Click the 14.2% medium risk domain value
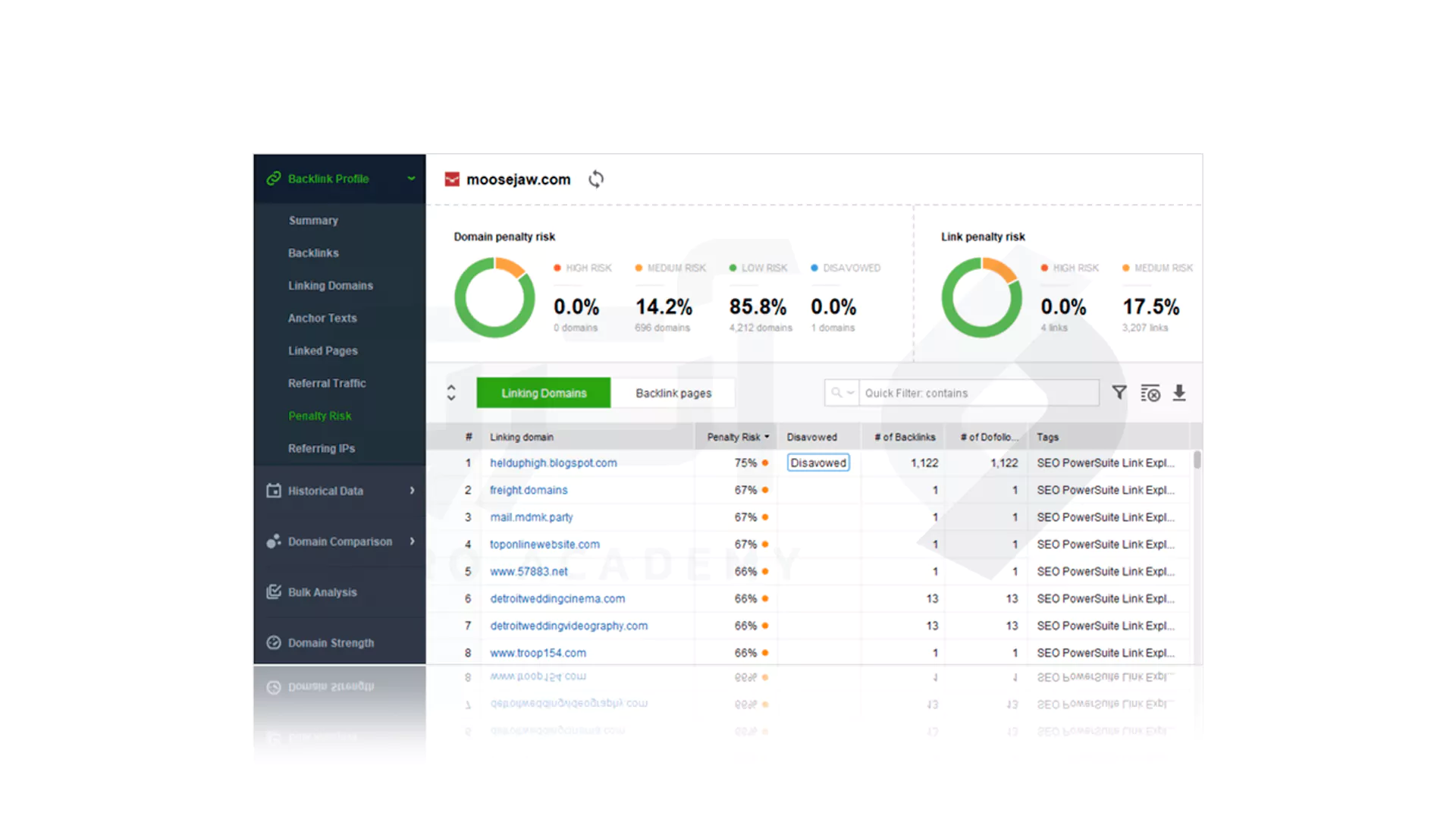The height and width of the screenshot is (819, 1456). coord(664,307)
